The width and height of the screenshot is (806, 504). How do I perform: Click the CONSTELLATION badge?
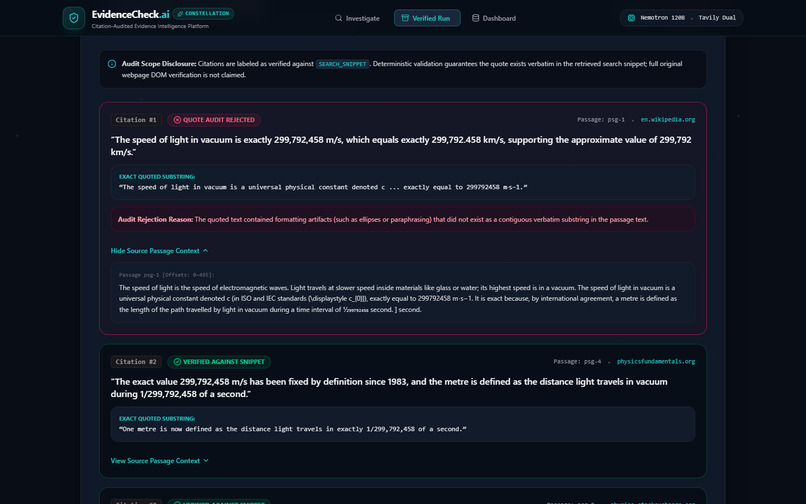pos(204,13)
